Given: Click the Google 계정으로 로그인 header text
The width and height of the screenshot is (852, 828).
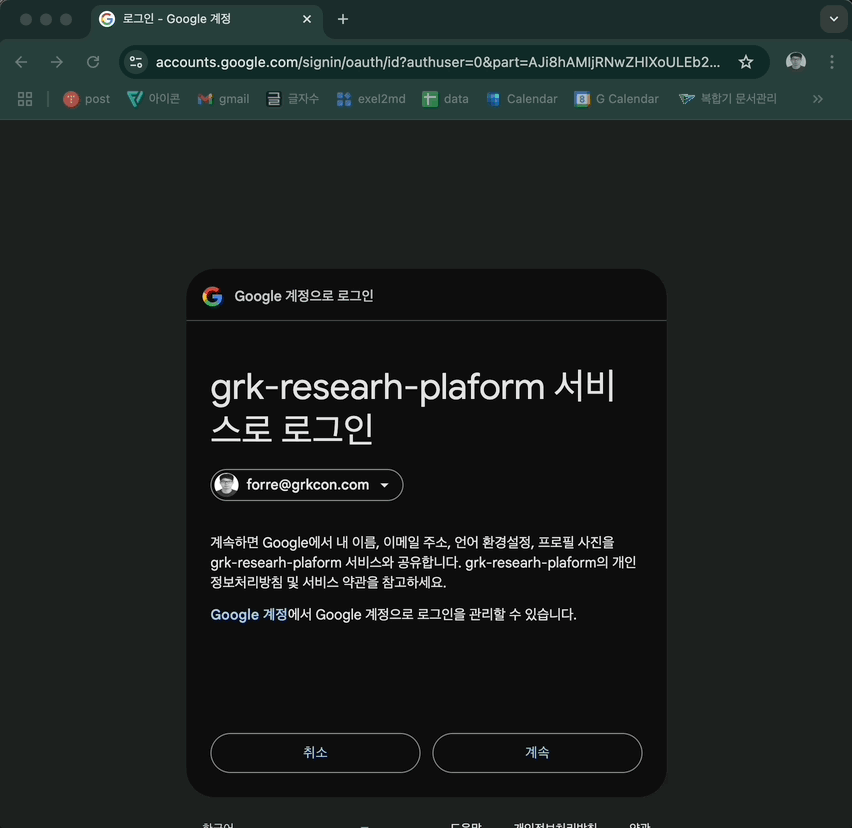Looking at the screenshot, I should tap(304, 296).
